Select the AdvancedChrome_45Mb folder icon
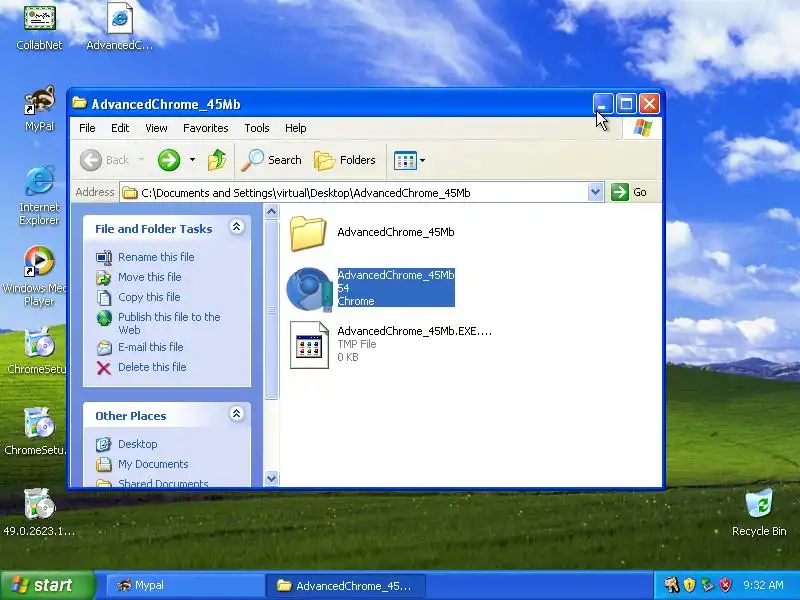 (308, 233)
